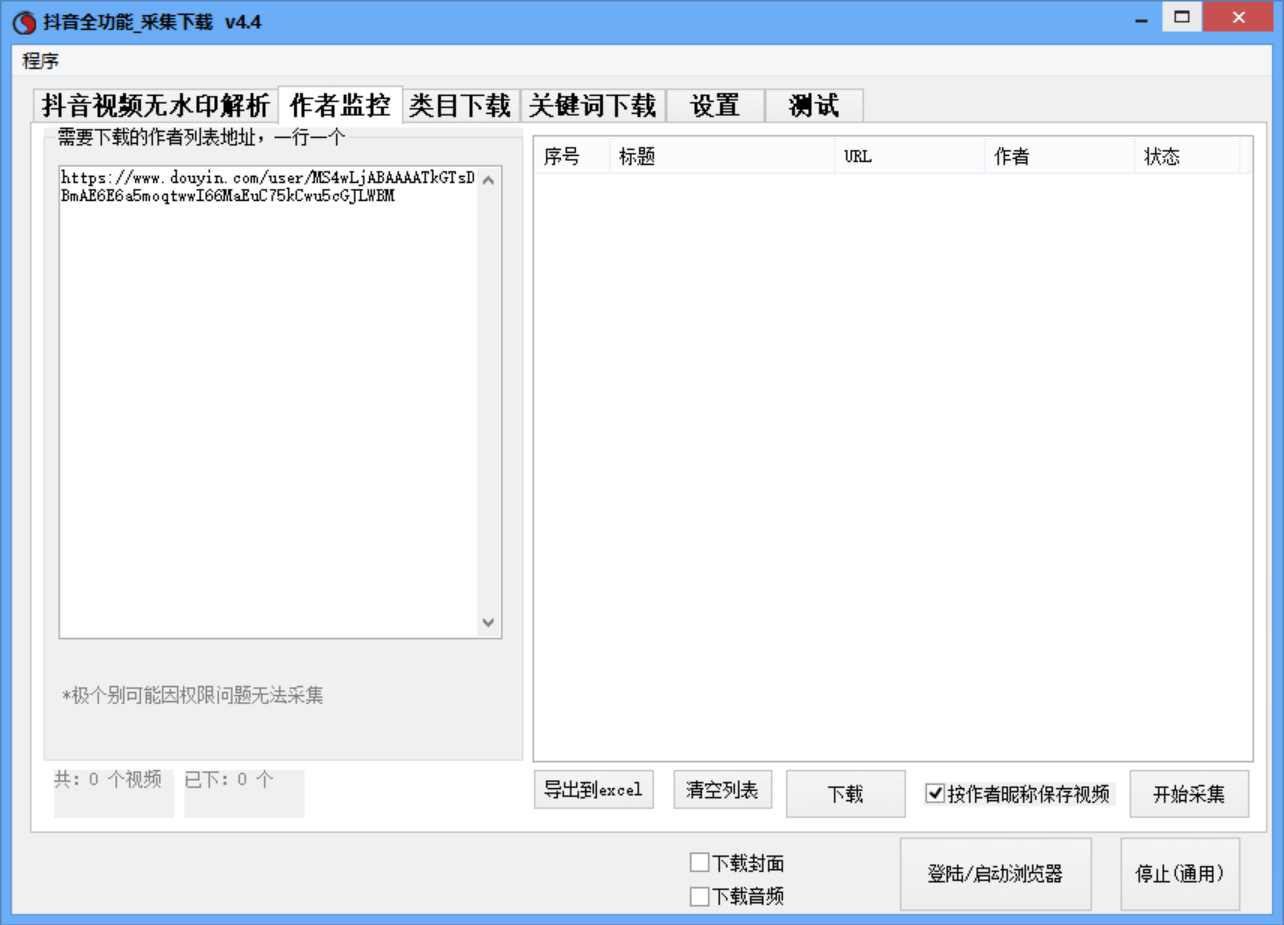1284x925 pixels.
Task: Switch to 抖音视频无水印解析 tab
Action: click(156, 106)
